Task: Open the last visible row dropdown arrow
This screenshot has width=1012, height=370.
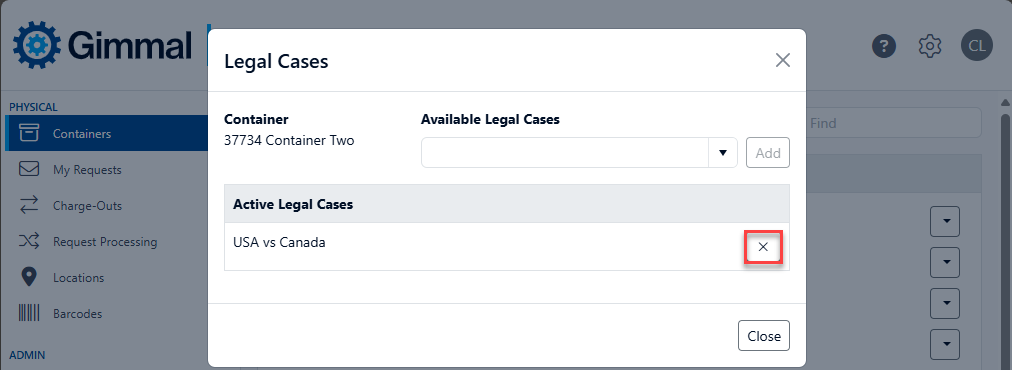Action: (945, 344)
